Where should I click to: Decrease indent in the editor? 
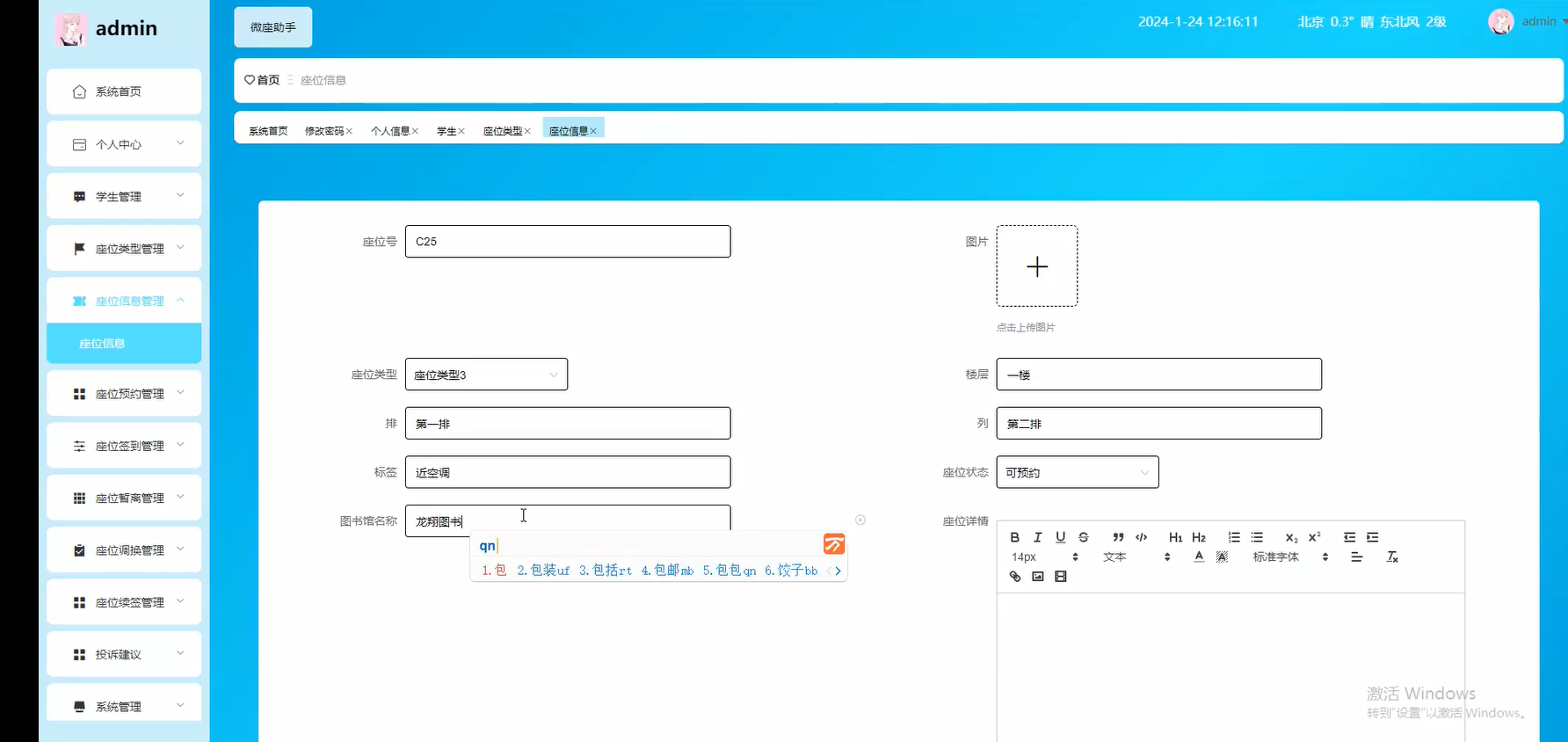[1350, 537]
